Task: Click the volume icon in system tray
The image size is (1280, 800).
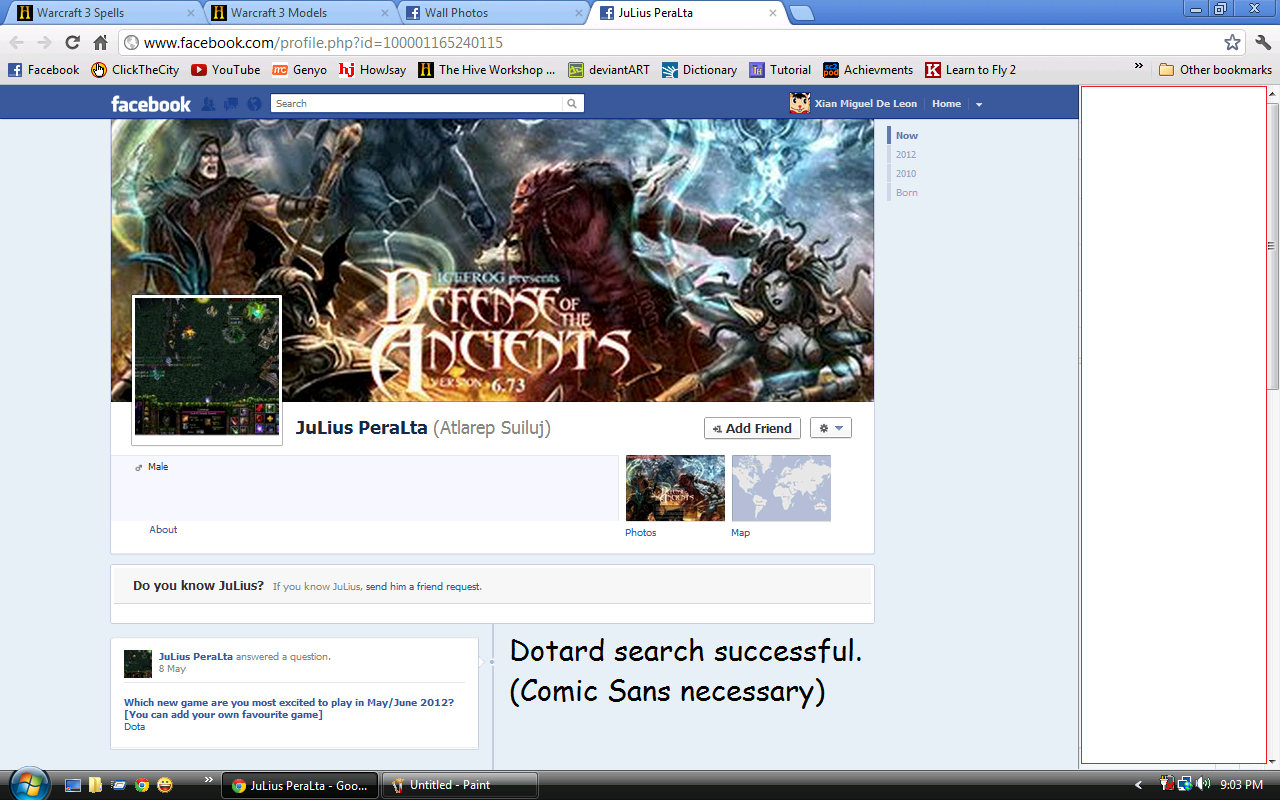Action: (1202, 785)
